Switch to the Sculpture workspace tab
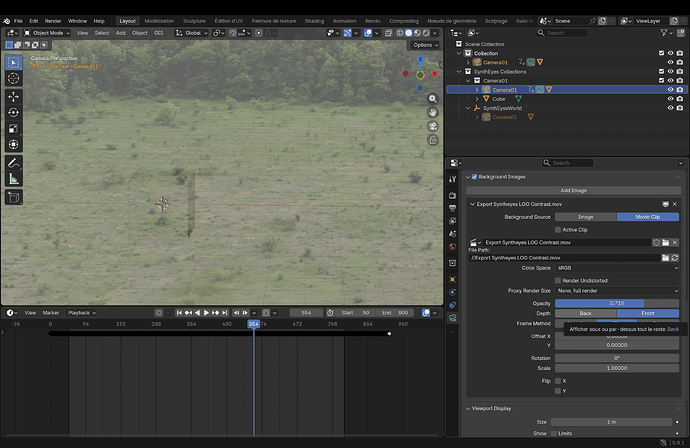This screenshot has height=448, width=690. coord(194,21)
